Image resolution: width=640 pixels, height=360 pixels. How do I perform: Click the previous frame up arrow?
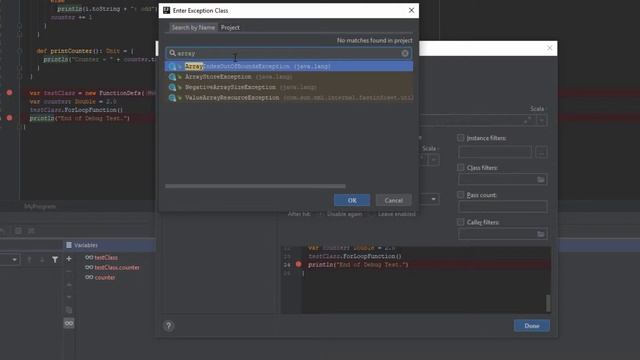[29, 260]
